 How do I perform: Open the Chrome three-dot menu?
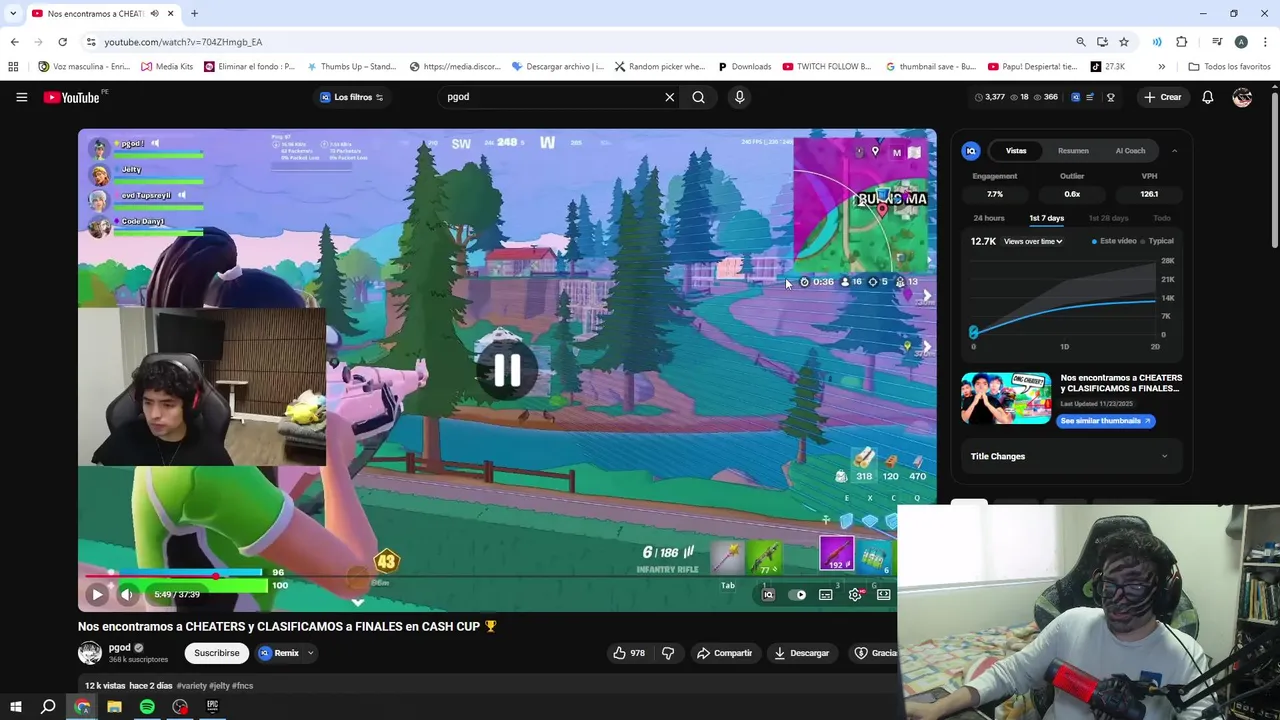pyautogui.click(x=1265, y=42)
